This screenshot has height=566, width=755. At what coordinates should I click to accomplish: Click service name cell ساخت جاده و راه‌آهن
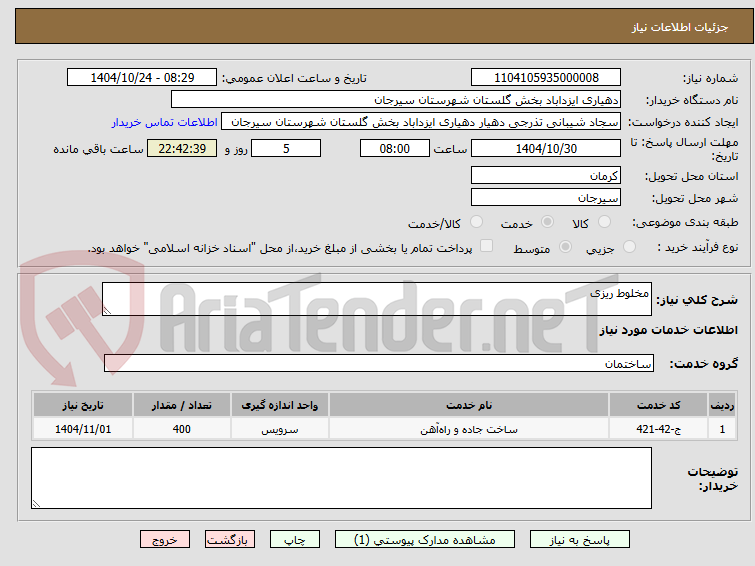tap(469, 429)
